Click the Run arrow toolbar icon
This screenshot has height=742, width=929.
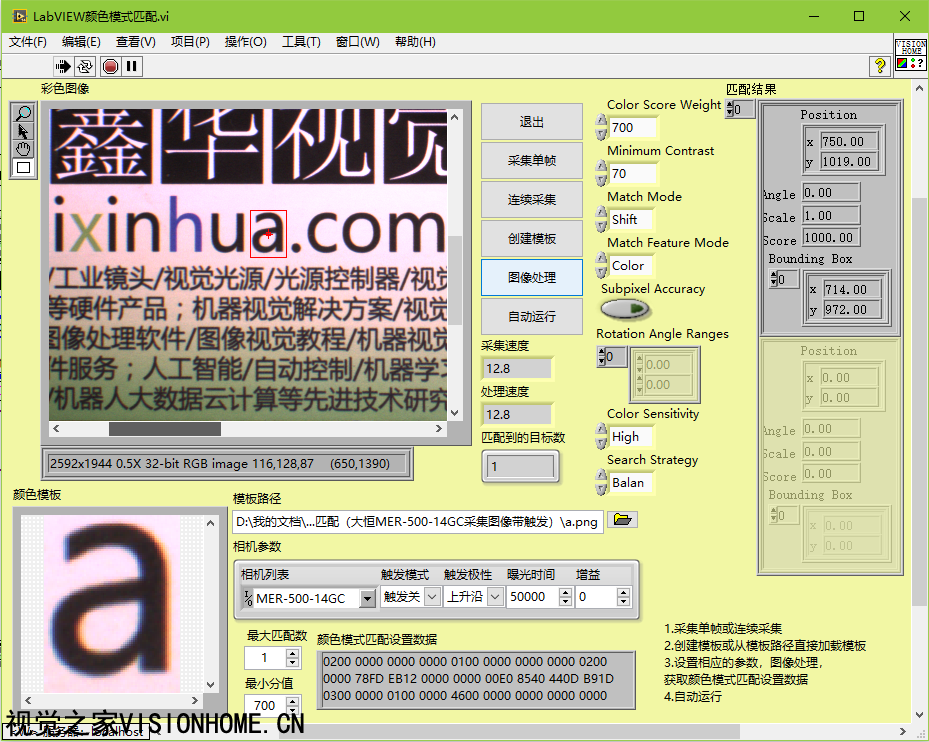[63, 67]
